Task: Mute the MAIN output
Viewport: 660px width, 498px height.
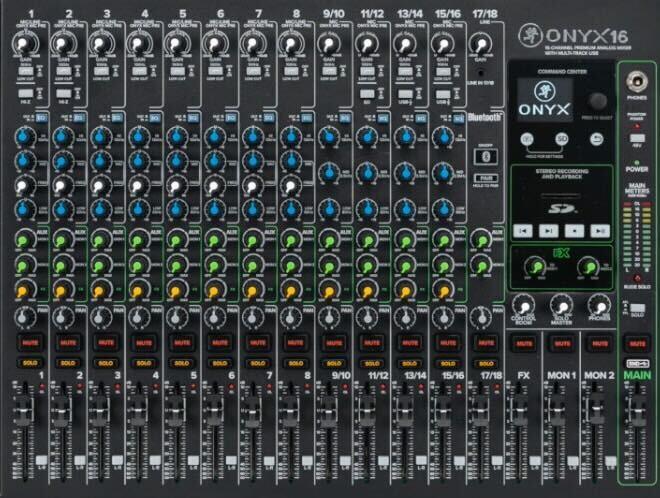Action: pos(637,344)
